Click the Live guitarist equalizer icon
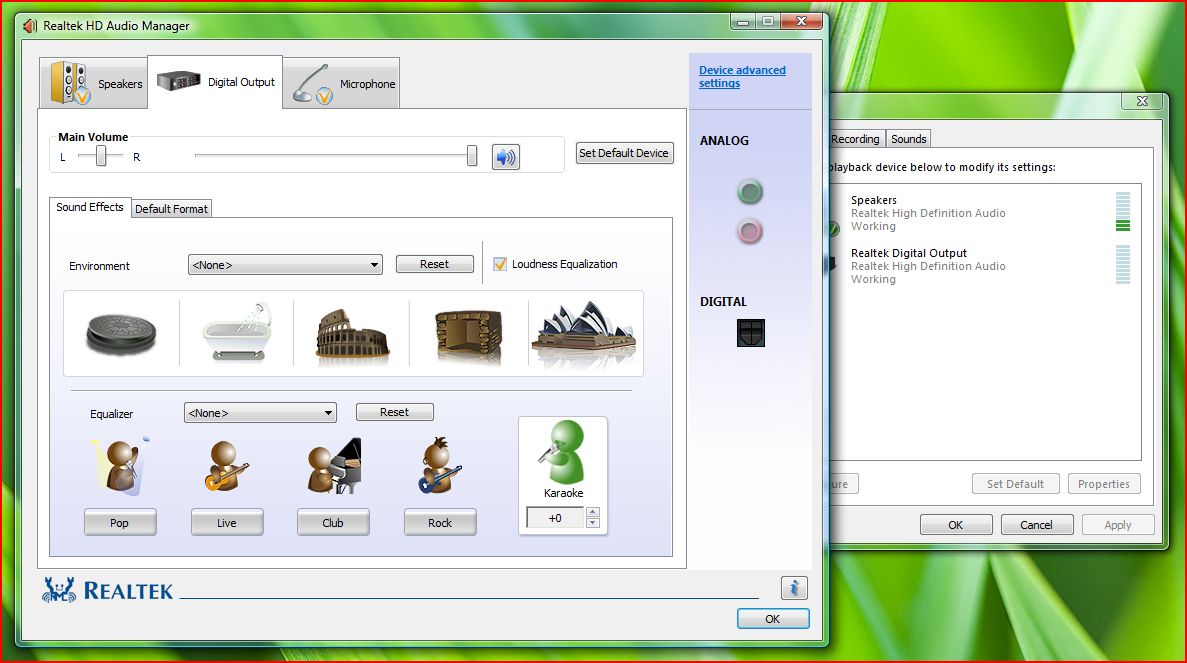 226,465
